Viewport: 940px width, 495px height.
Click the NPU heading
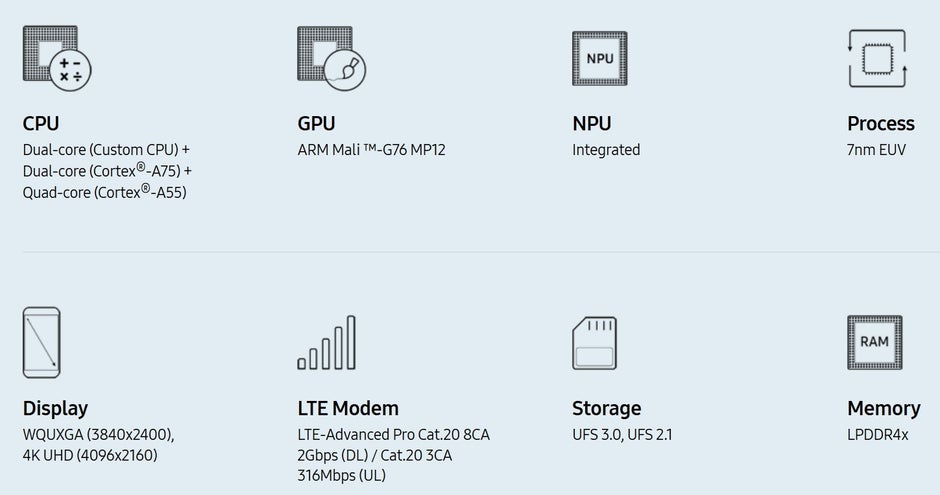coord(591,124)
